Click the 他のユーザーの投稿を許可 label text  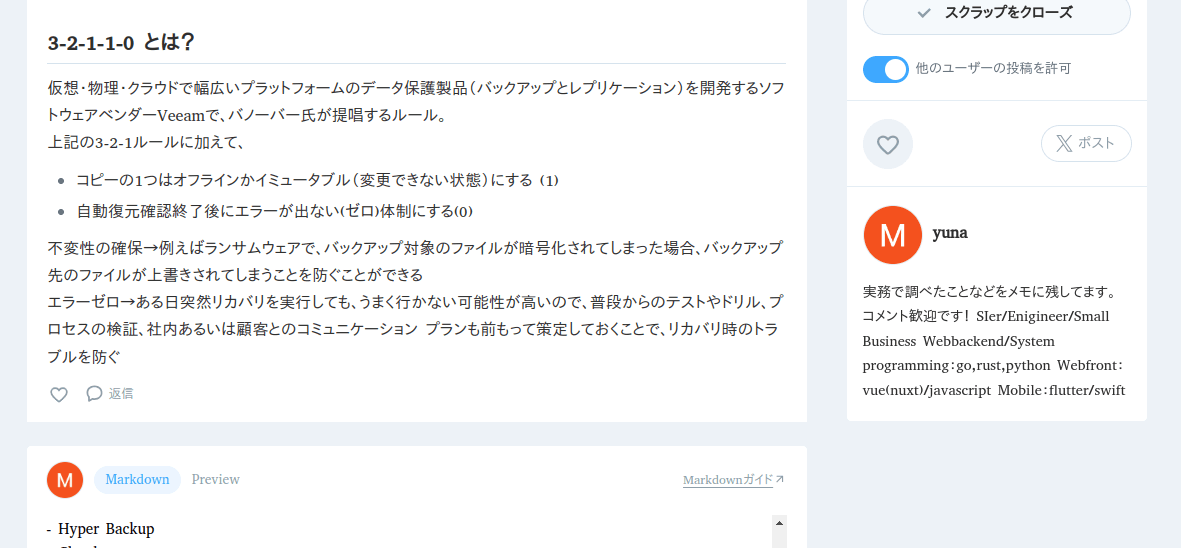pyautogui.click(x=993, y=68)
